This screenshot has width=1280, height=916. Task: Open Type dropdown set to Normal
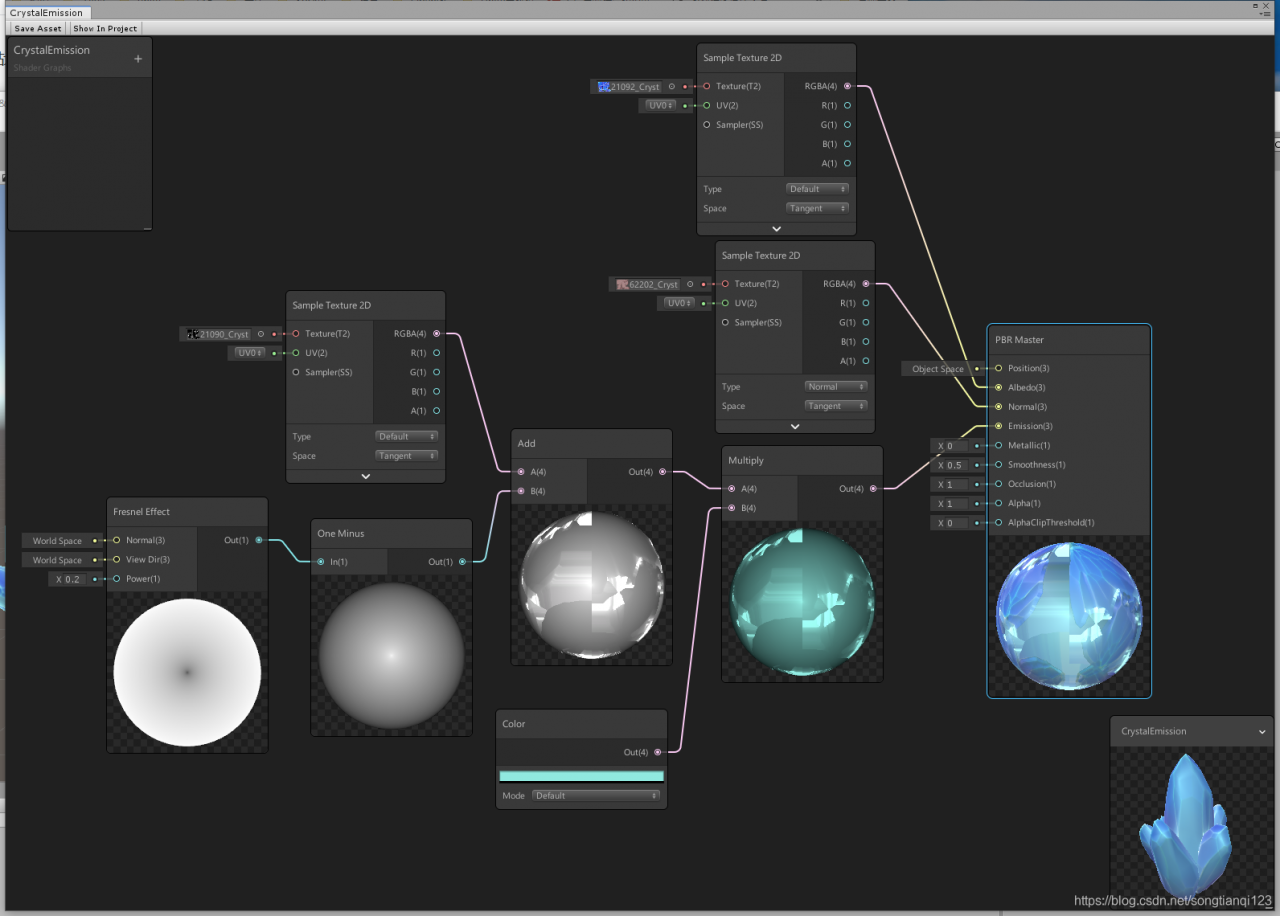[x=836, y=387]
